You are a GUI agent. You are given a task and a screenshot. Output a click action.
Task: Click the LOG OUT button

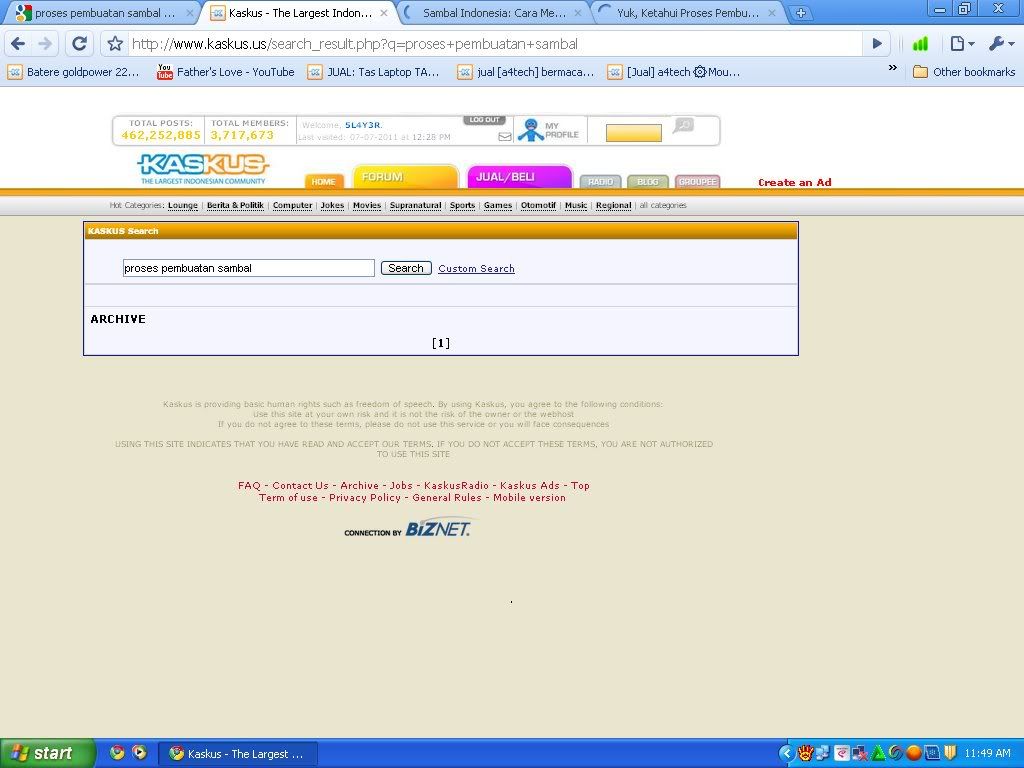point(485,120)
